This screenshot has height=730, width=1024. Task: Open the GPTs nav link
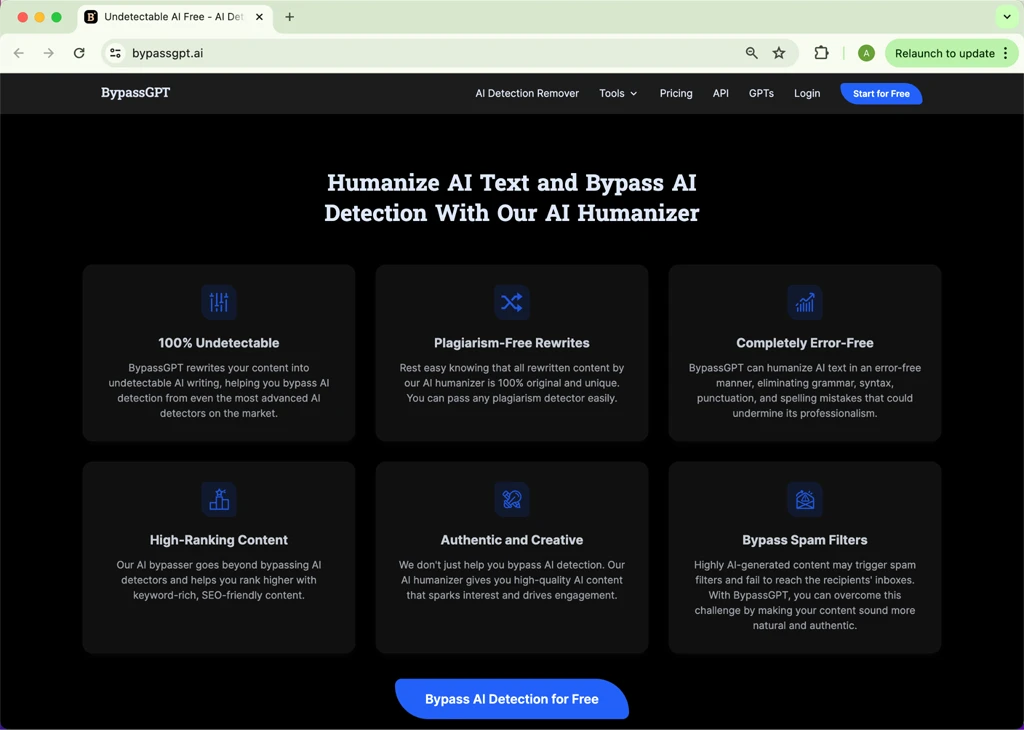point(761,93)
